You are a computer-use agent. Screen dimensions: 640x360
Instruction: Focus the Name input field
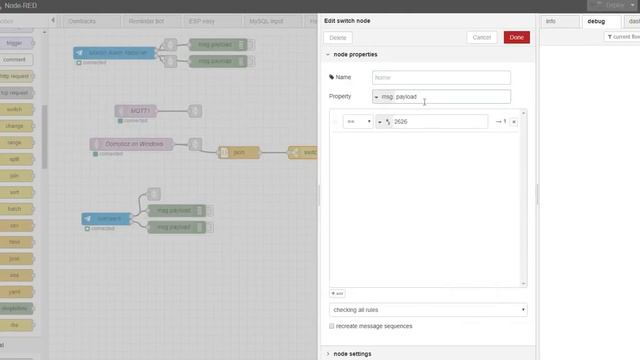441,77
